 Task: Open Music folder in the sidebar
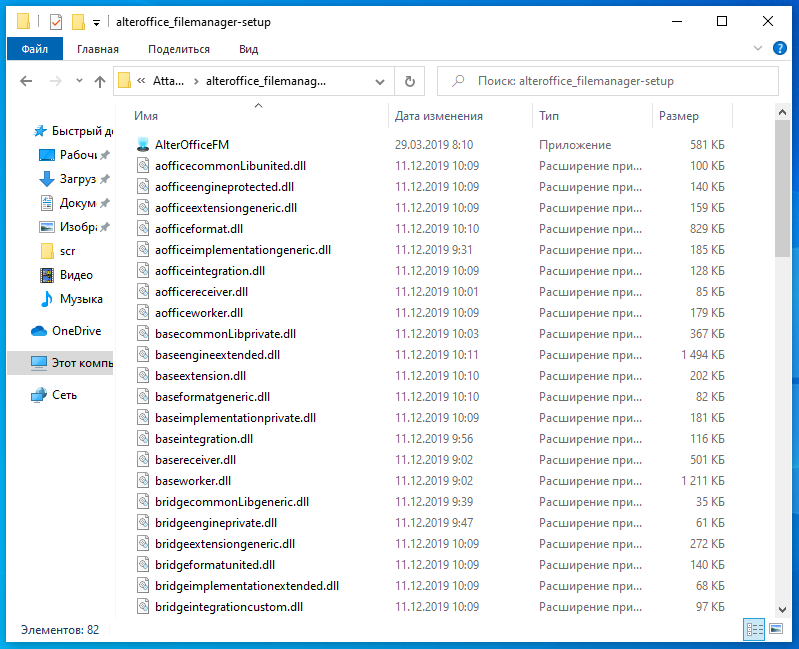pos(71,299)
